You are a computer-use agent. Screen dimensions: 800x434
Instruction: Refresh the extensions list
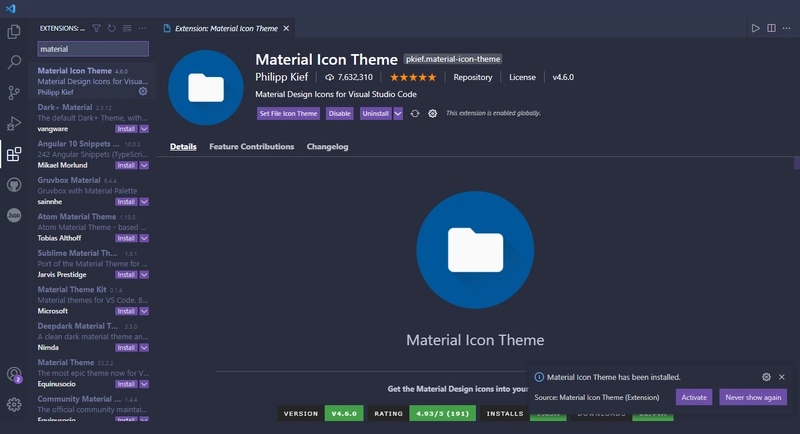point(112,29)
